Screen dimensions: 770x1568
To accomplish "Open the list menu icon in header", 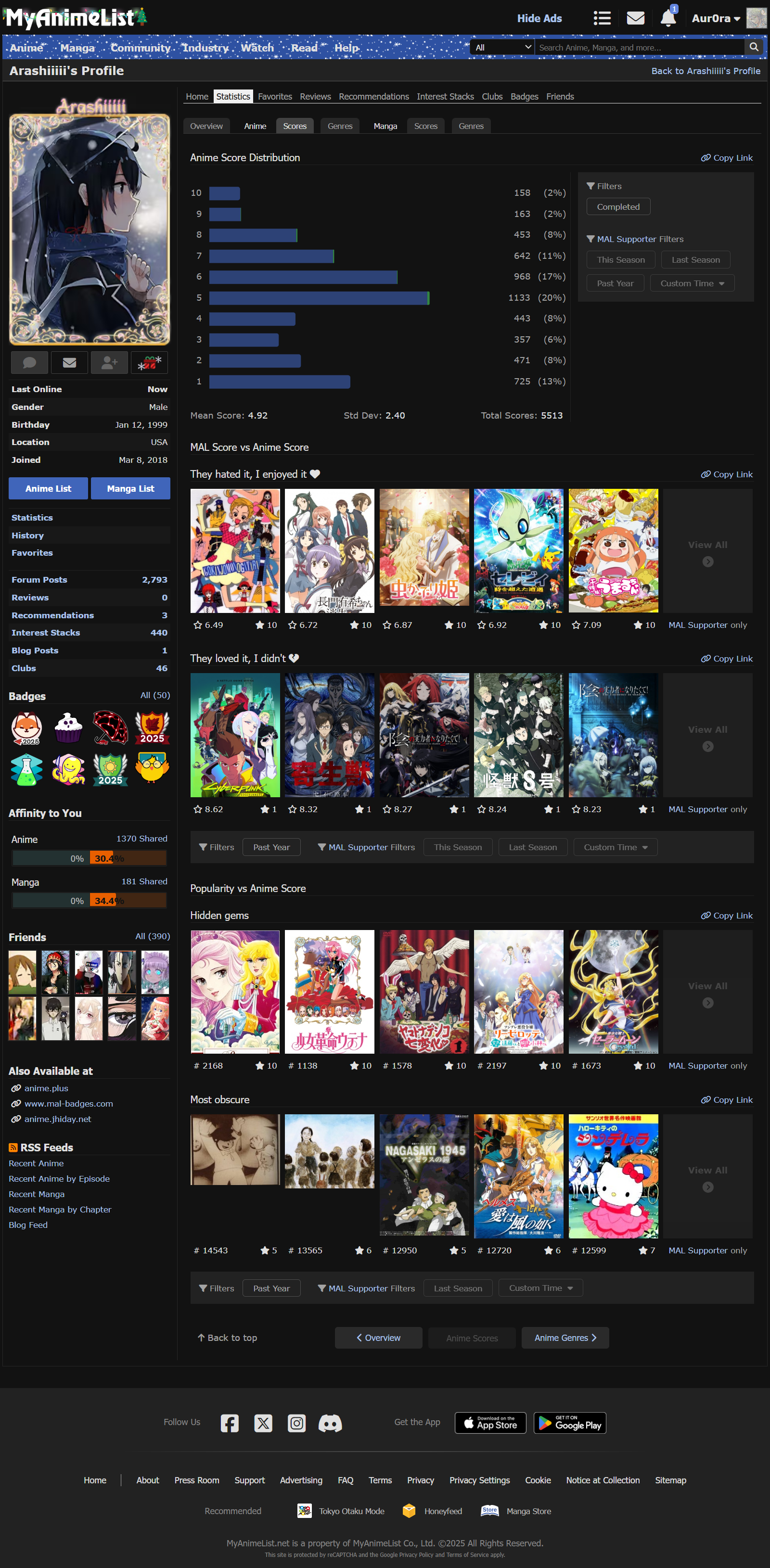I will 602,18.
